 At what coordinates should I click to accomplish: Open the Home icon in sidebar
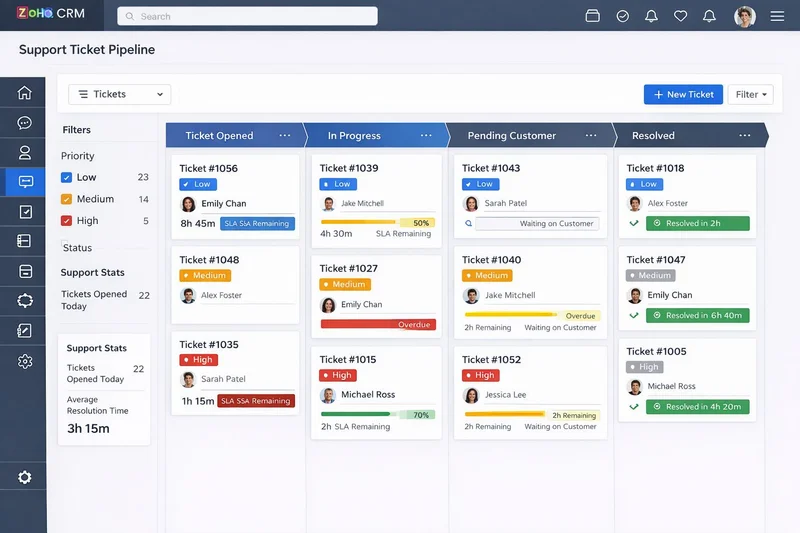(x=24, y=93)
